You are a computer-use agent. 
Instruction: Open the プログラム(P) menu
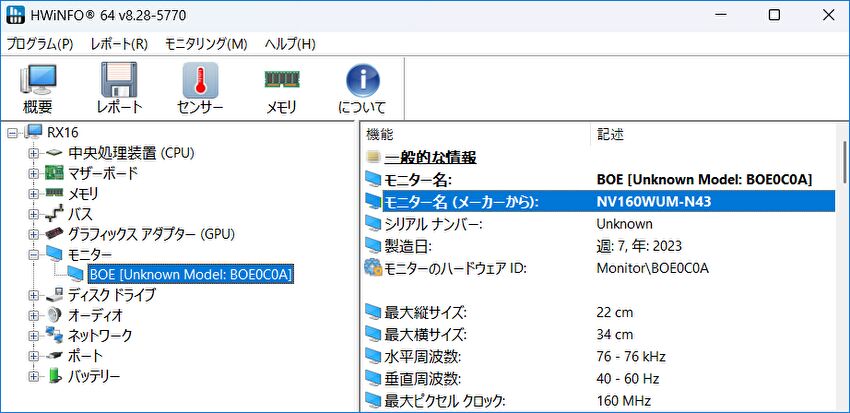40,44
